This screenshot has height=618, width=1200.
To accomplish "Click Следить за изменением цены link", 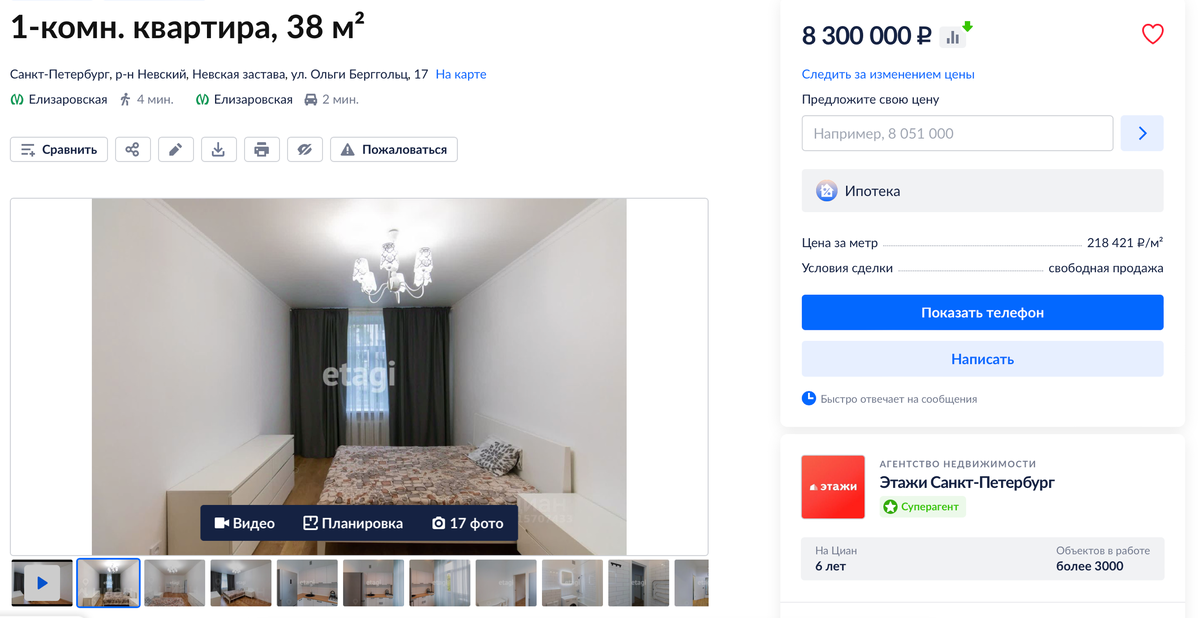I will coord(888,74).
